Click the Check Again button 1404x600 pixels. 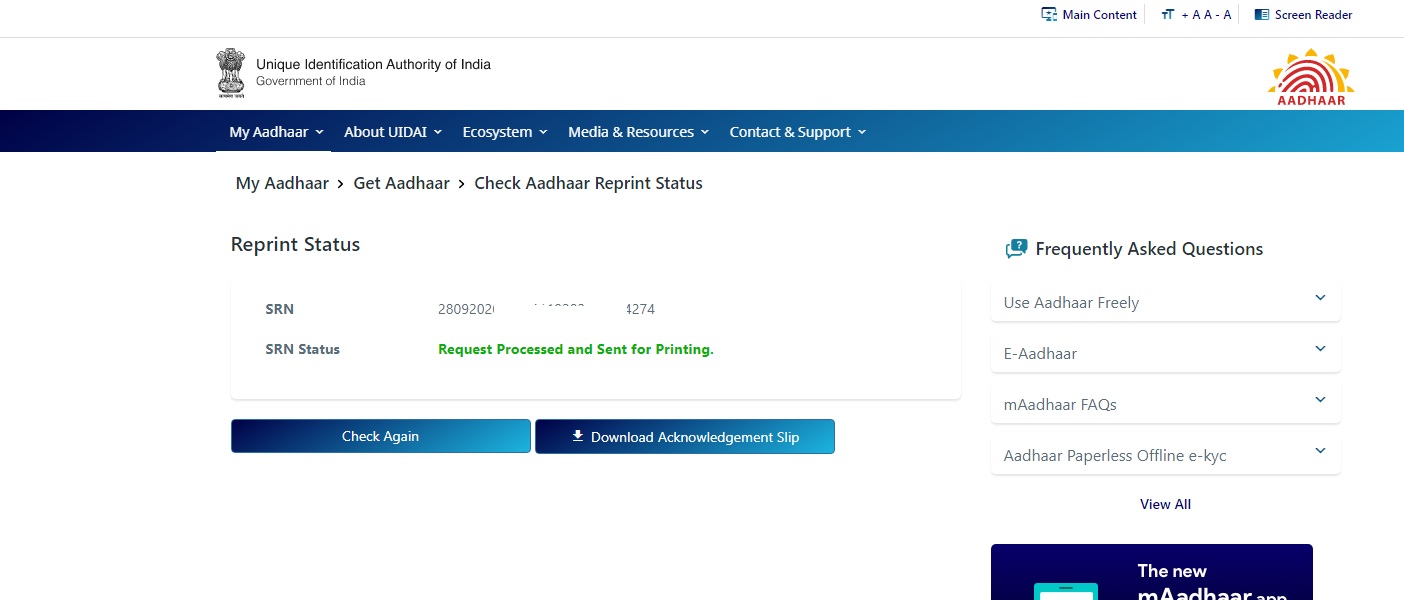tap(381, 436)
